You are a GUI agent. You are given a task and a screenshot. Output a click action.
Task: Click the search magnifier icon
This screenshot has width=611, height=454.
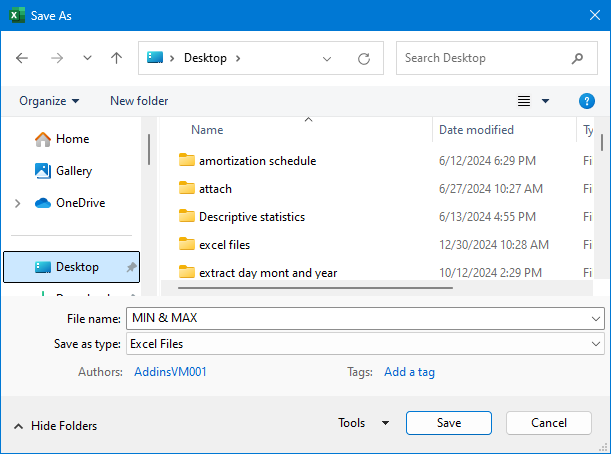[577, 58]
